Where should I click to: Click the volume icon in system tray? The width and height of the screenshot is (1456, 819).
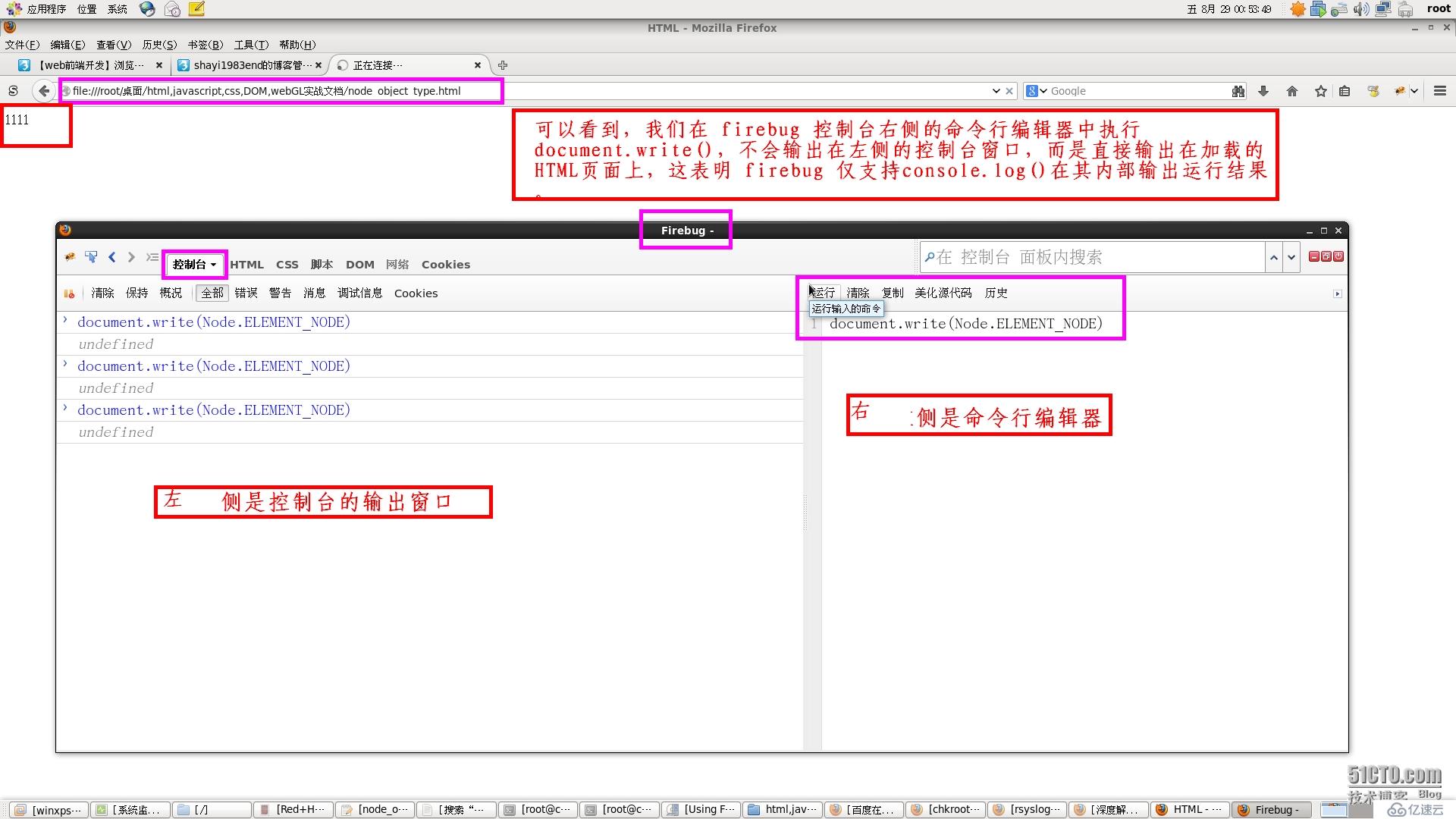click(1361, 9)
